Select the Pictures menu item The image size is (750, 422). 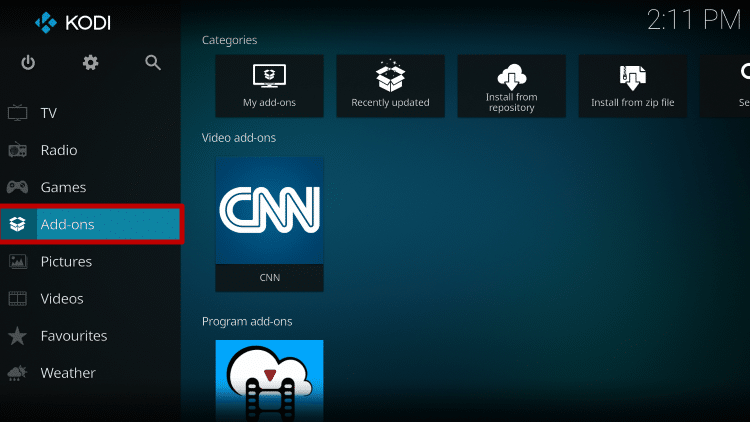[90, 261]
